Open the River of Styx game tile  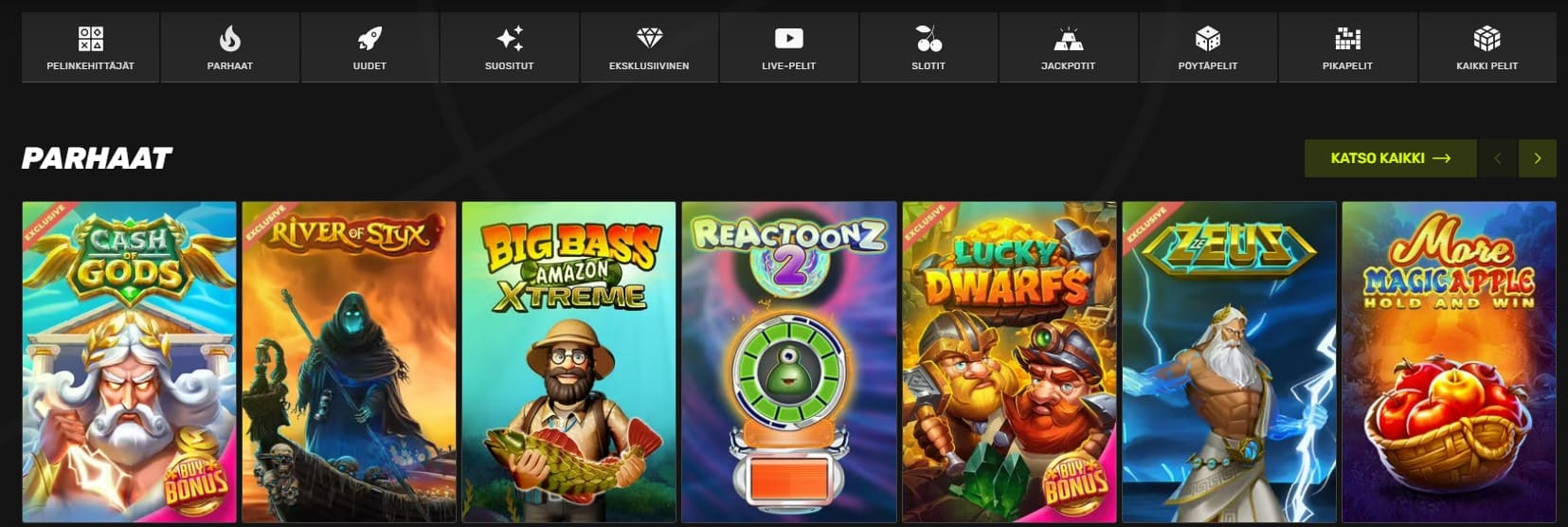point(349,362)
